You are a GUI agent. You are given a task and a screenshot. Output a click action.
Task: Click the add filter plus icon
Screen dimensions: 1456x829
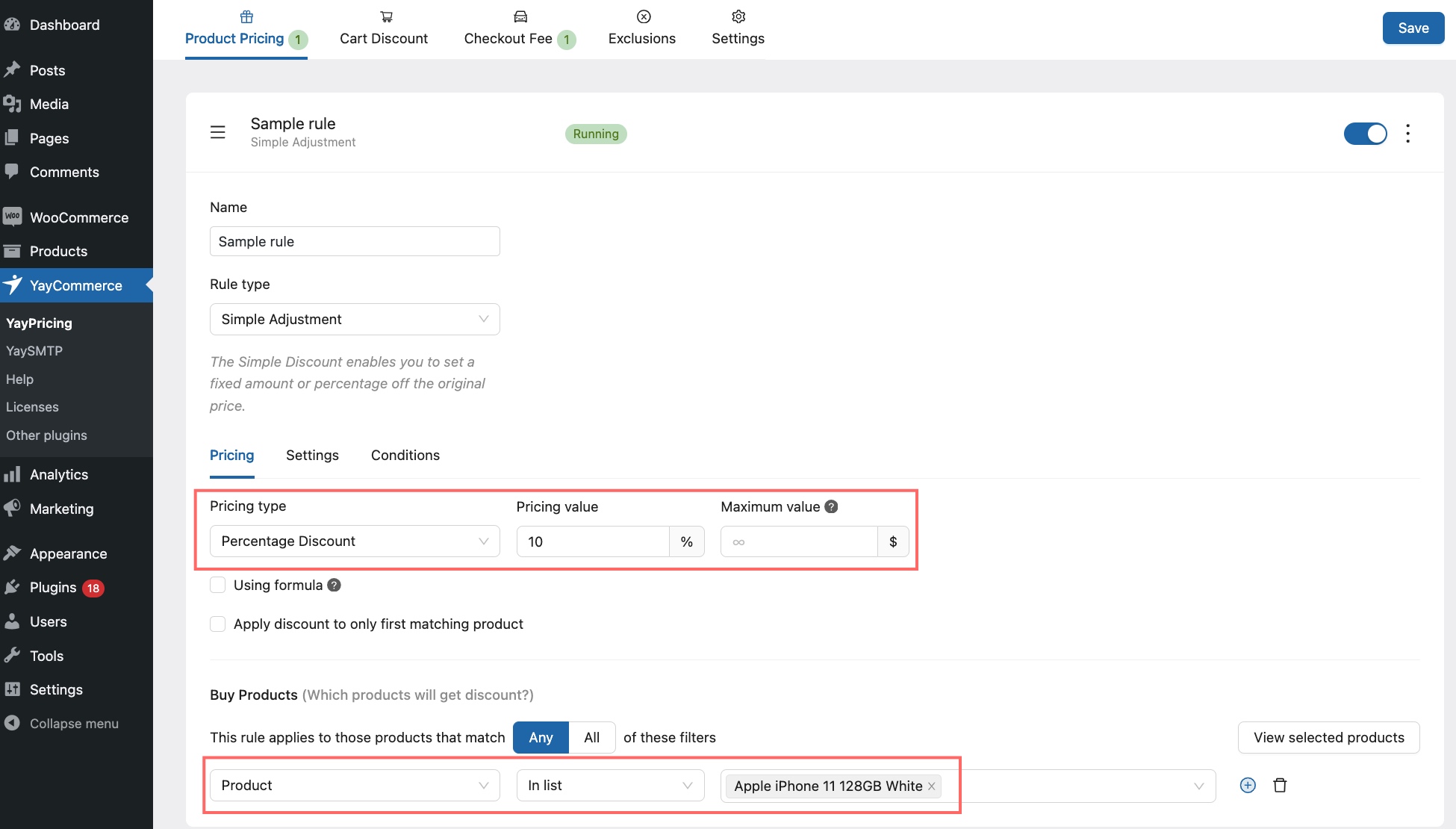click(1247, 786)
